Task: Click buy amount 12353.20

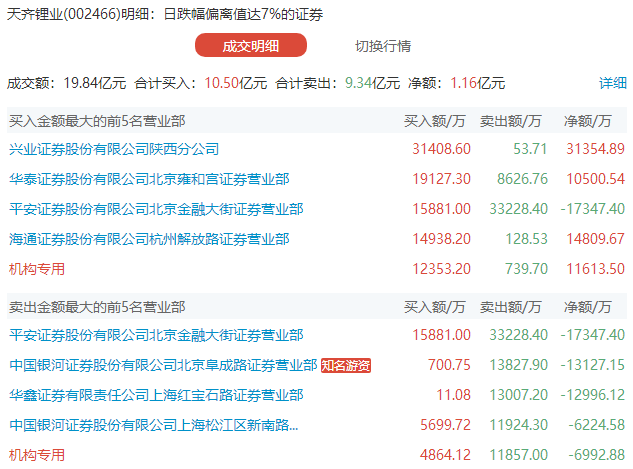Action: [x=441, y=269]
